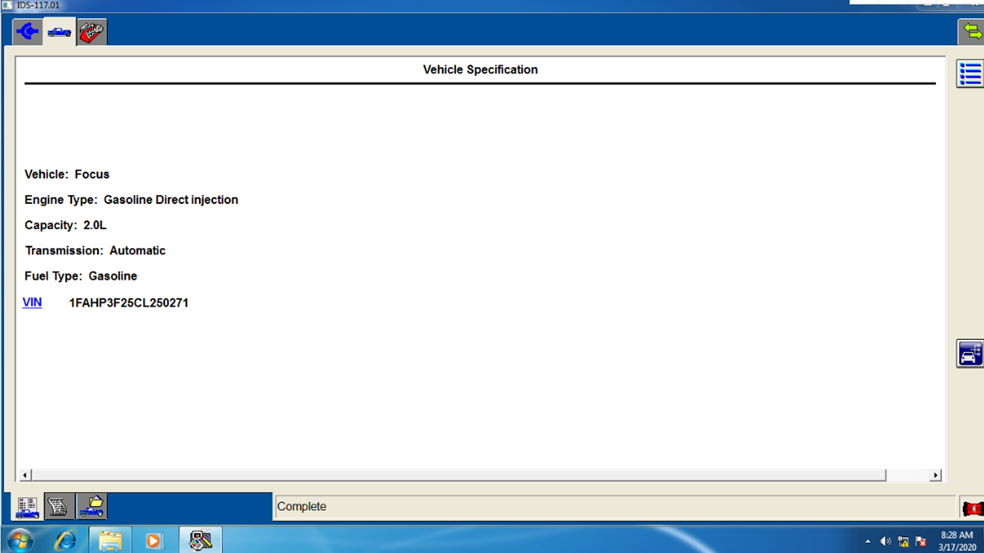Click Engine Type: Gasoline Direct injection
The width and height of the screenshot is (984, 553).
131,200
